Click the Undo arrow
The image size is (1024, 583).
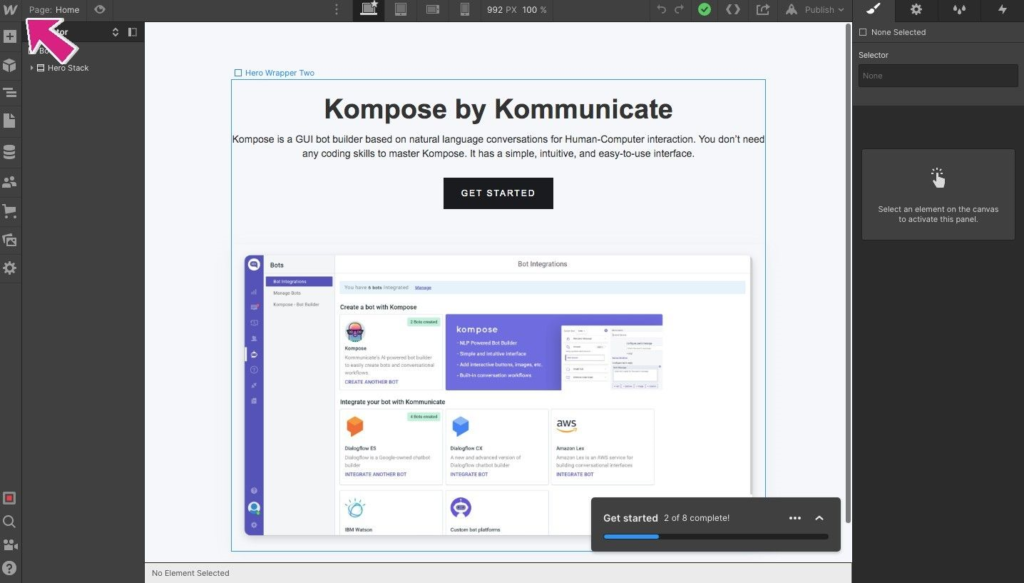[x=662, y=10]
